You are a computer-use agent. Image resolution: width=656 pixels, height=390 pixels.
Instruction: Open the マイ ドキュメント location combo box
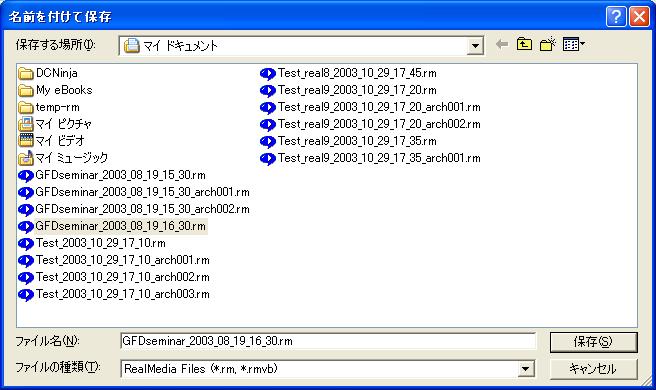tap(301, 46)
